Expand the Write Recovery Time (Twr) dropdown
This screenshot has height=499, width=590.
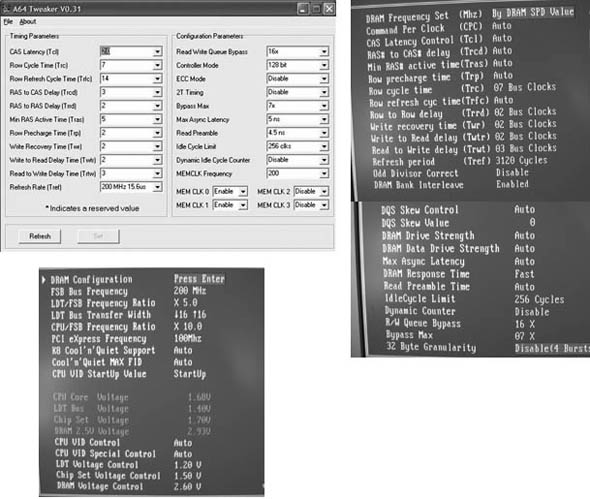coord(158,147)
